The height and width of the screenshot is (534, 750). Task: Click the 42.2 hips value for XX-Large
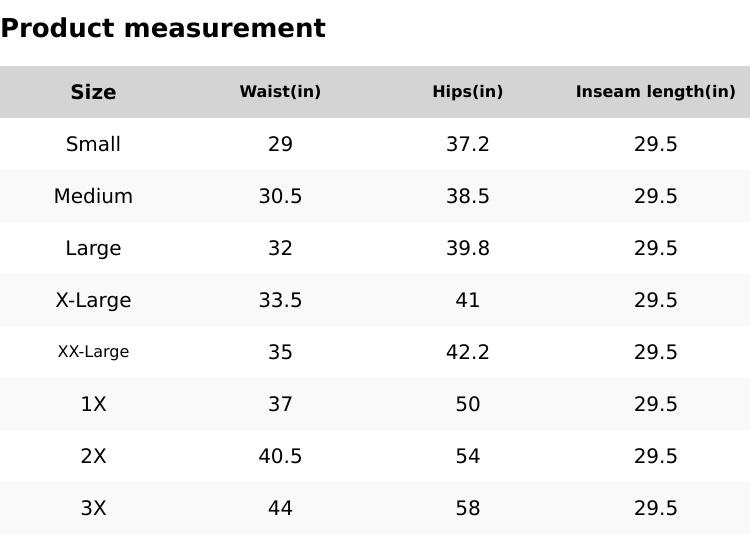(x=467, y=352)
